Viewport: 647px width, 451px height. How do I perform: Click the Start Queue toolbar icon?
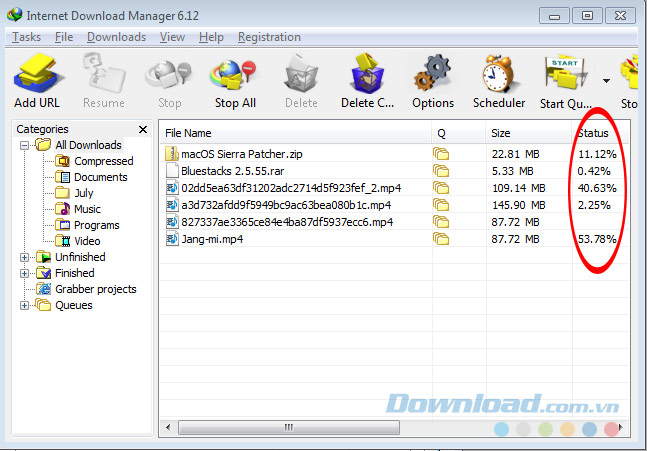566,73
